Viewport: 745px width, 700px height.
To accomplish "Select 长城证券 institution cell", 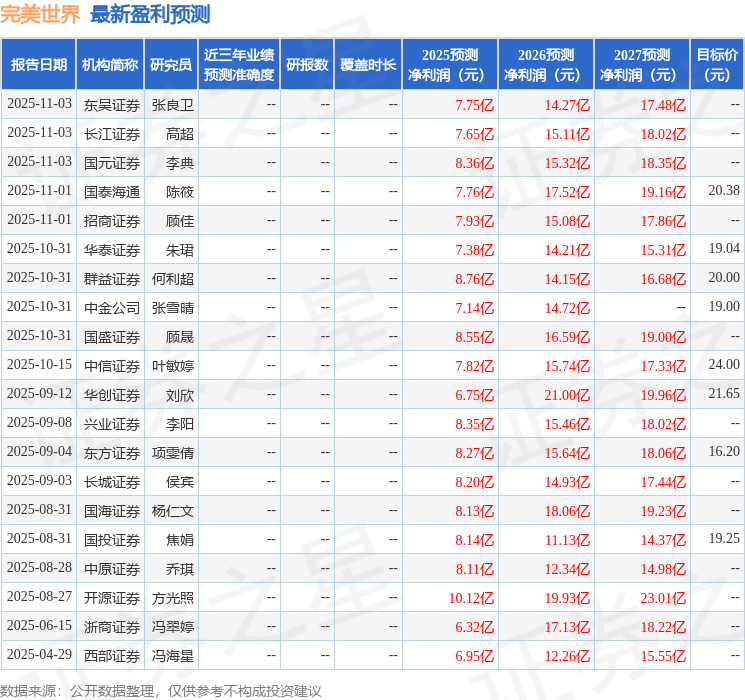I will click(112, 482).
